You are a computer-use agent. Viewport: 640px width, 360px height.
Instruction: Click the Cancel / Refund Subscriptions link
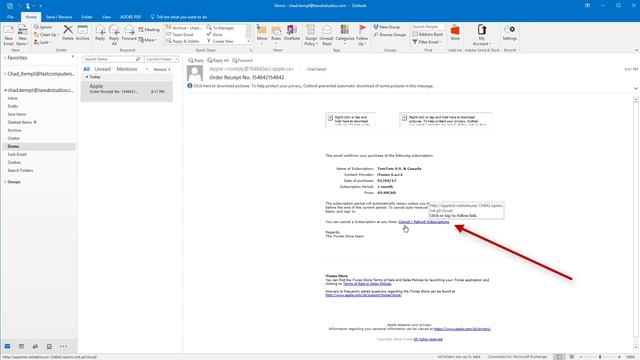click(424, 222)
